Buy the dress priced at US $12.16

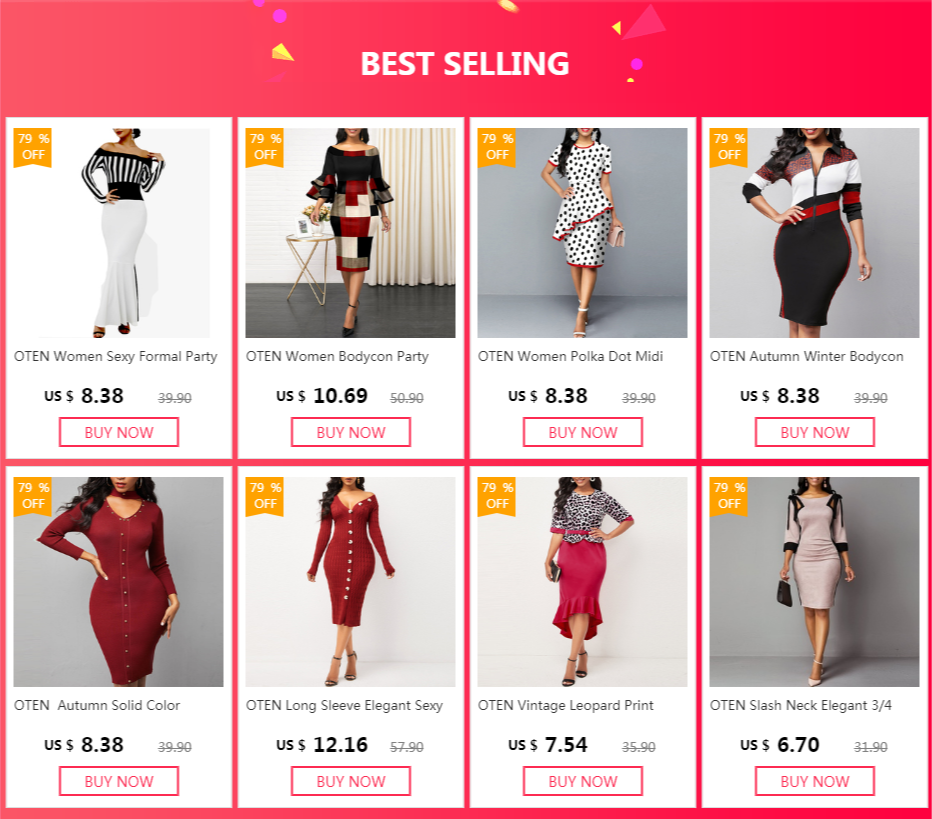351,781
